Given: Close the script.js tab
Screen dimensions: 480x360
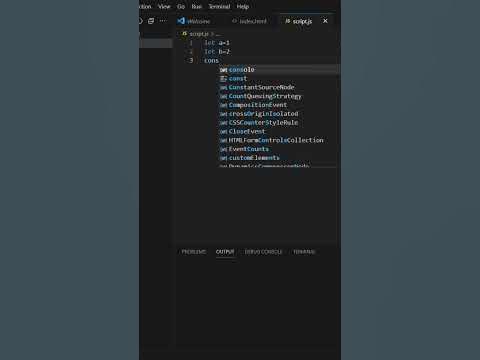Looking at the screenshot, I should (x=325, y=21).
